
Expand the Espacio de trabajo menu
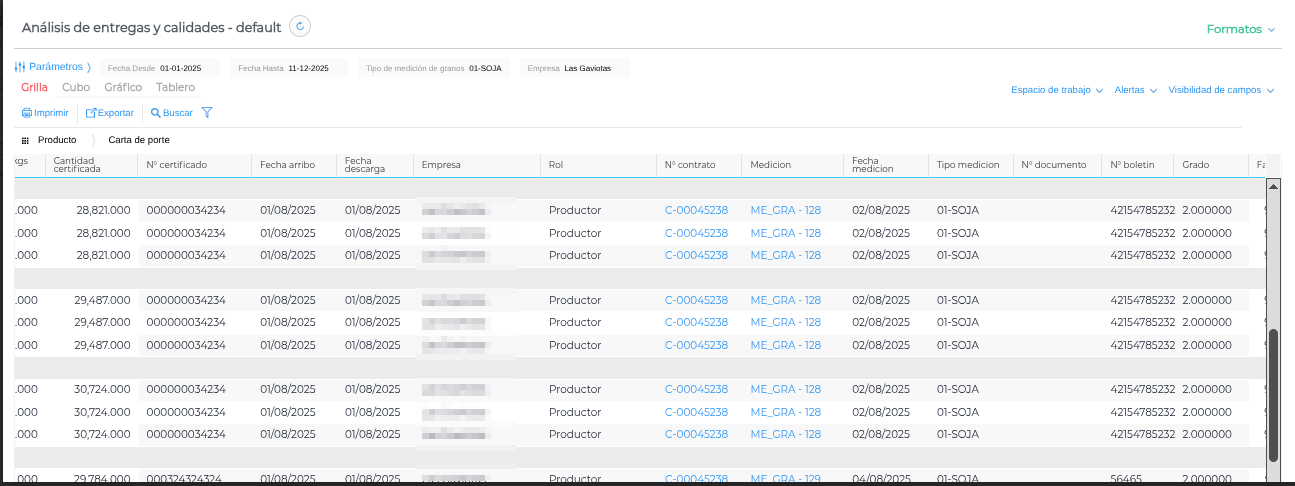[x=1056, y=90]
